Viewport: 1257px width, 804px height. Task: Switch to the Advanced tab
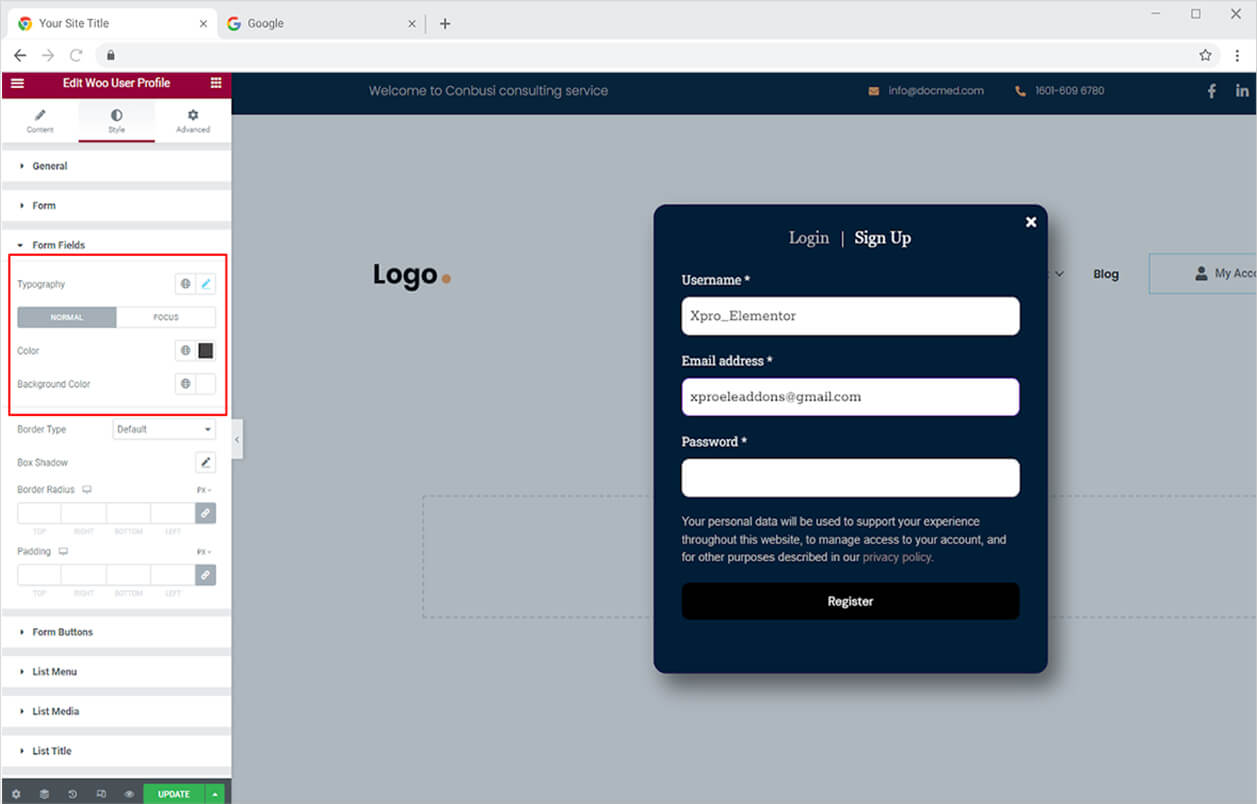pos(193,121)
